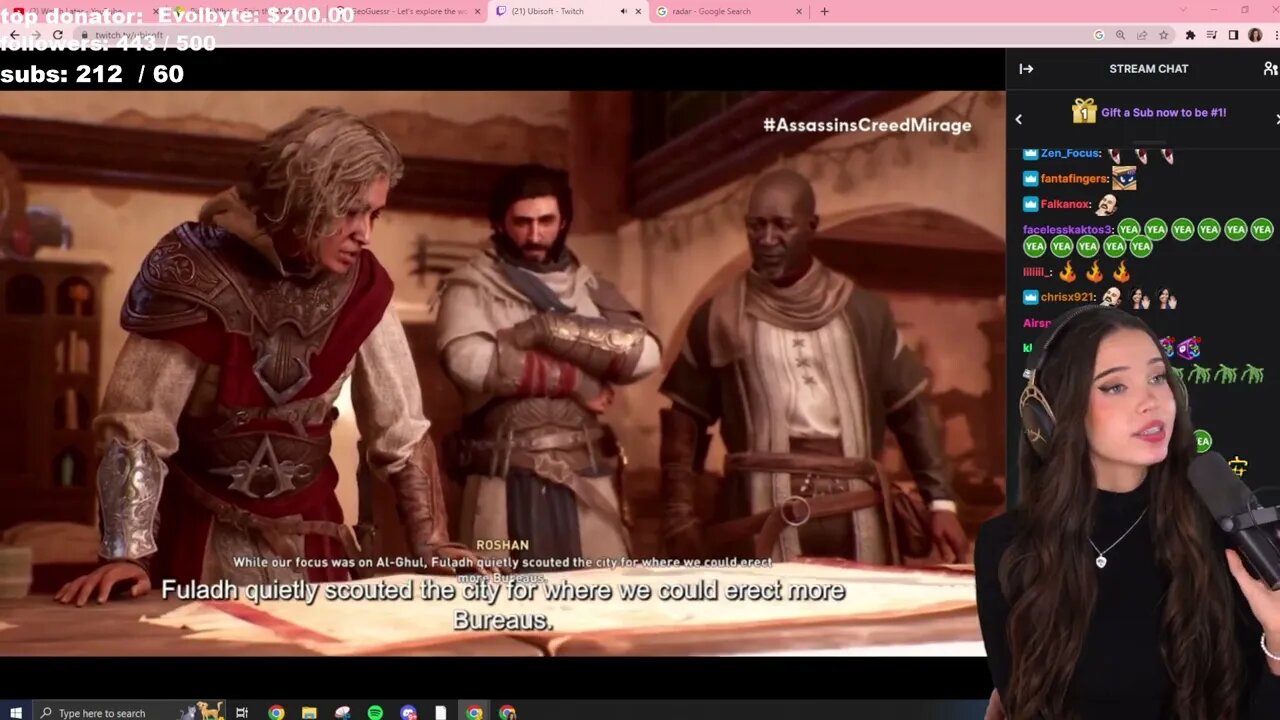Reload the current Twitch page
1280x720 pixels.
(x=57, y=35)
